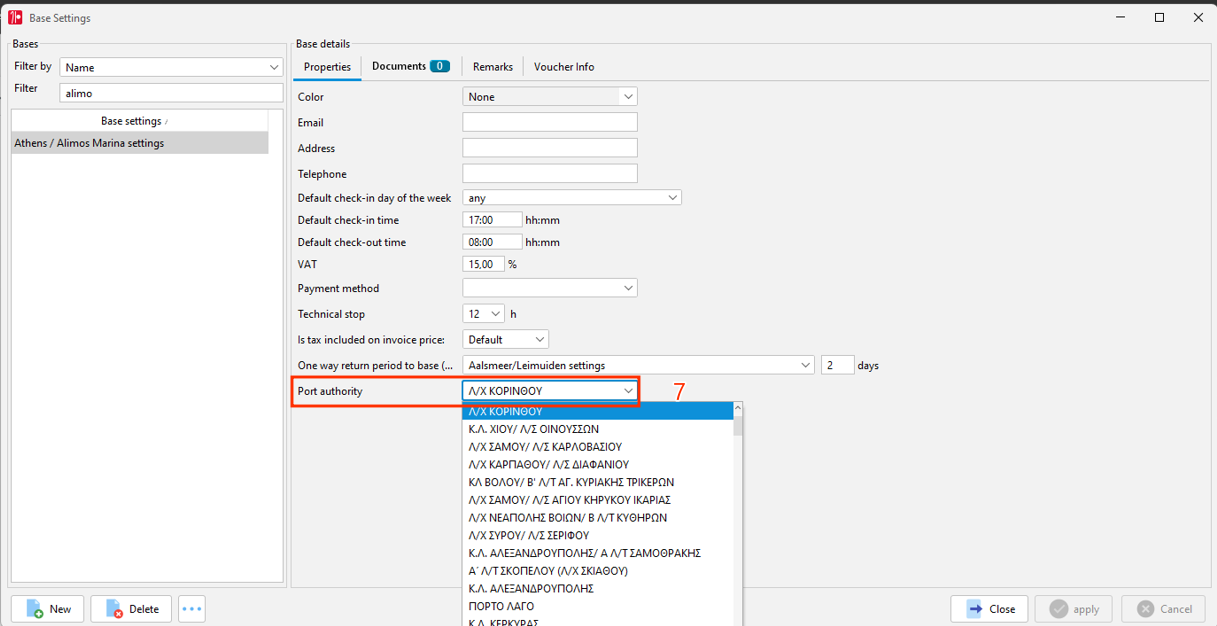The height and width of the screenshot is (626, 1217).
Task: Click the apply button
Action: [x=1075, y=609]
